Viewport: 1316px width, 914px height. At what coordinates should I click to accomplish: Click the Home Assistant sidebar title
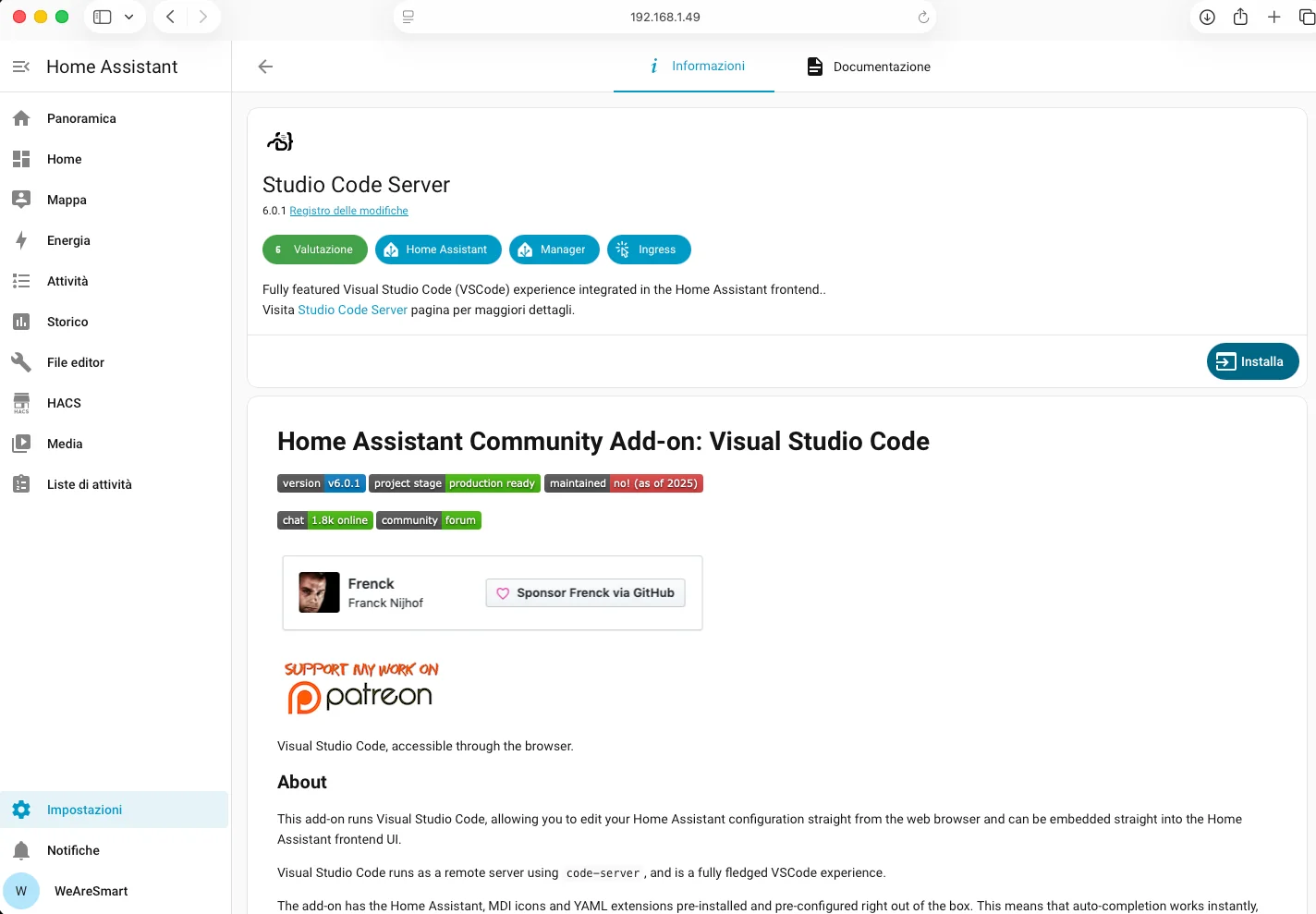point(112,67)
